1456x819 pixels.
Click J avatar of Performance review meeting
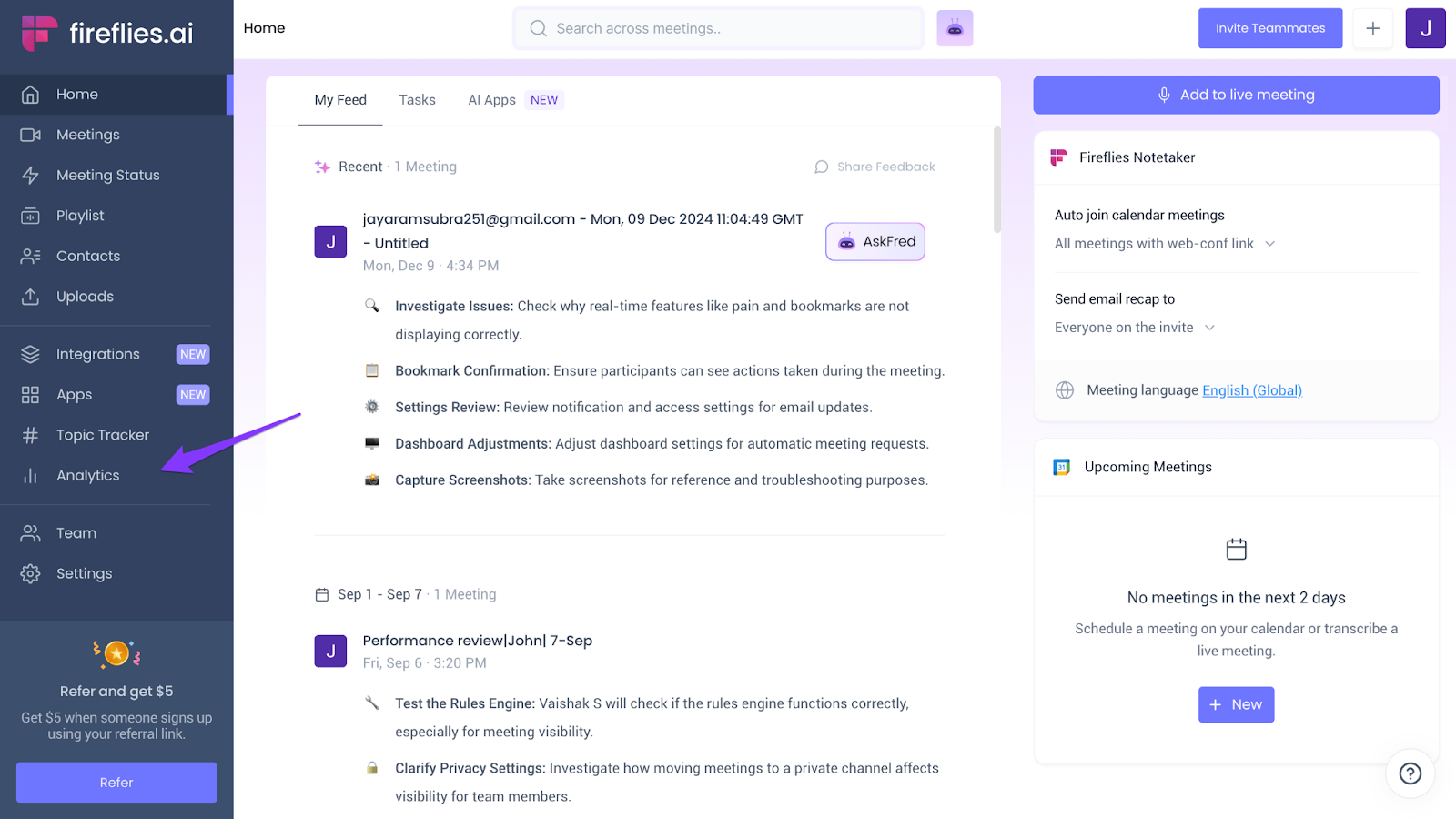click(x=330, y=652)
